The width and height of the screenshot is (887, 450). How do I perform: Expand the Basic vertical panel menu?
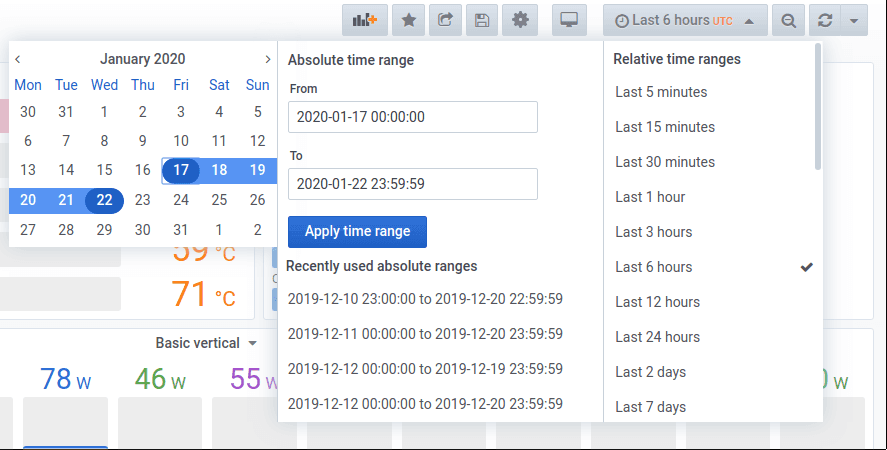point(206,343)
